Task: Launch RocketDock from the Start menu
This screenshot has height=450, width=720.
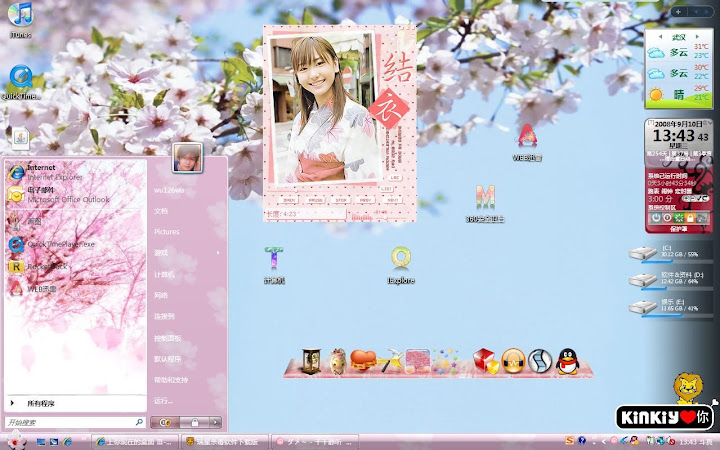Action: [x=75, y=266]
